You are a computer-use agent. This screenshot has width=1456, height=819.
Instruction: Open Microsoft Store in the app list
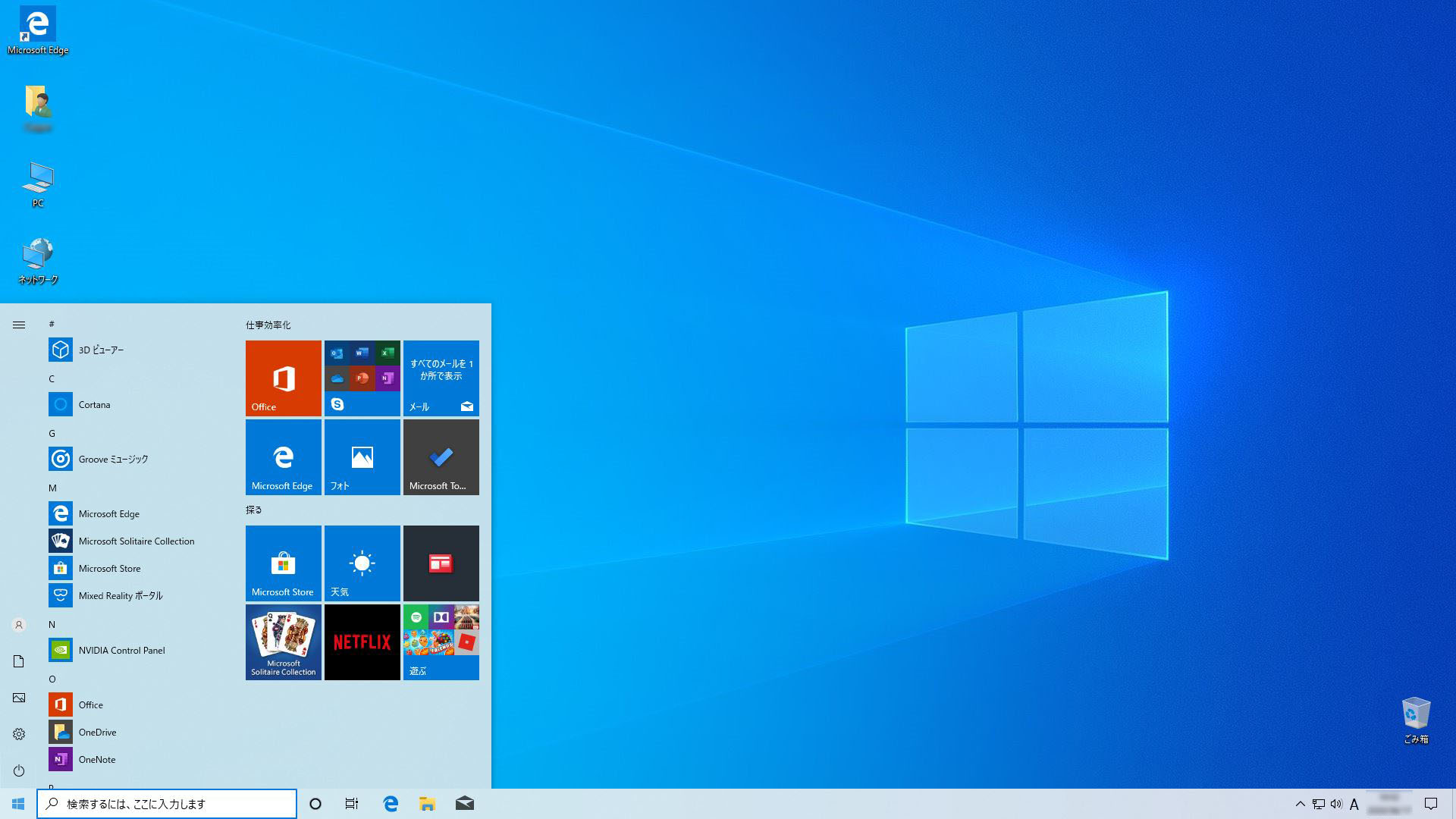136,568
